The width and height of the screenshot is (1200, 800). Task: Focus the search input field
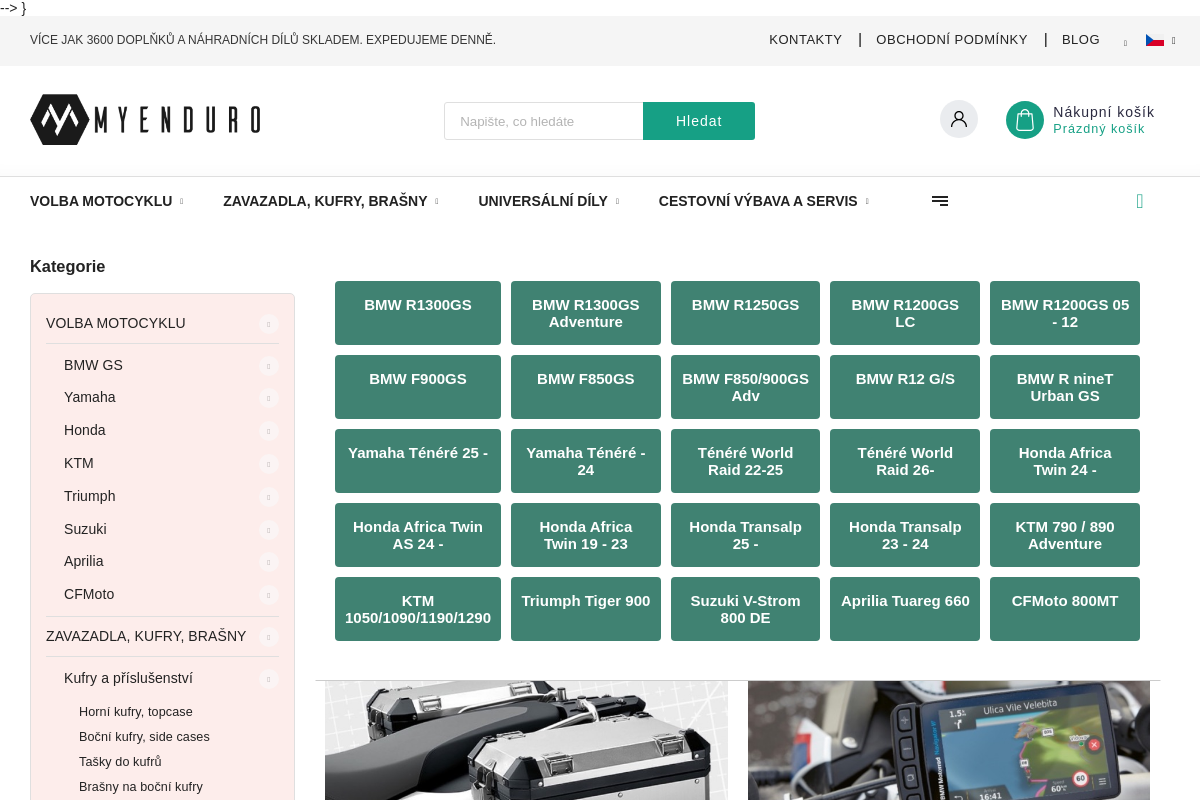click(x=544, y=121)
